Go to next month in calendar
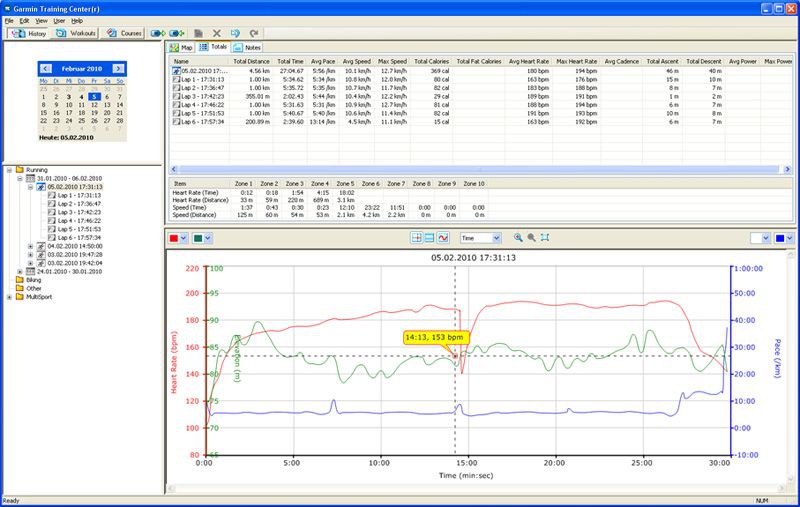Viewport: 800px width, 507px height. click(x=118, y=68)
